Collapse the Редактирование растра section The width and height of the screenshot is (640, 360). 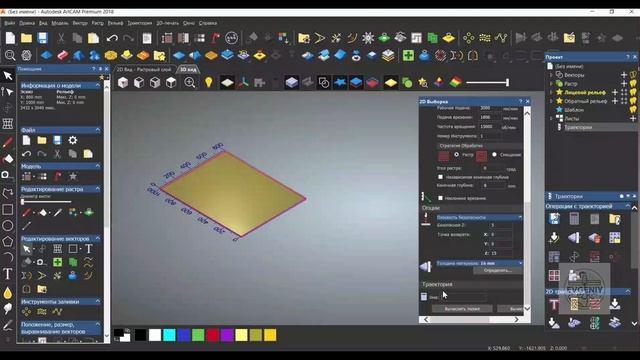[98, 189]
